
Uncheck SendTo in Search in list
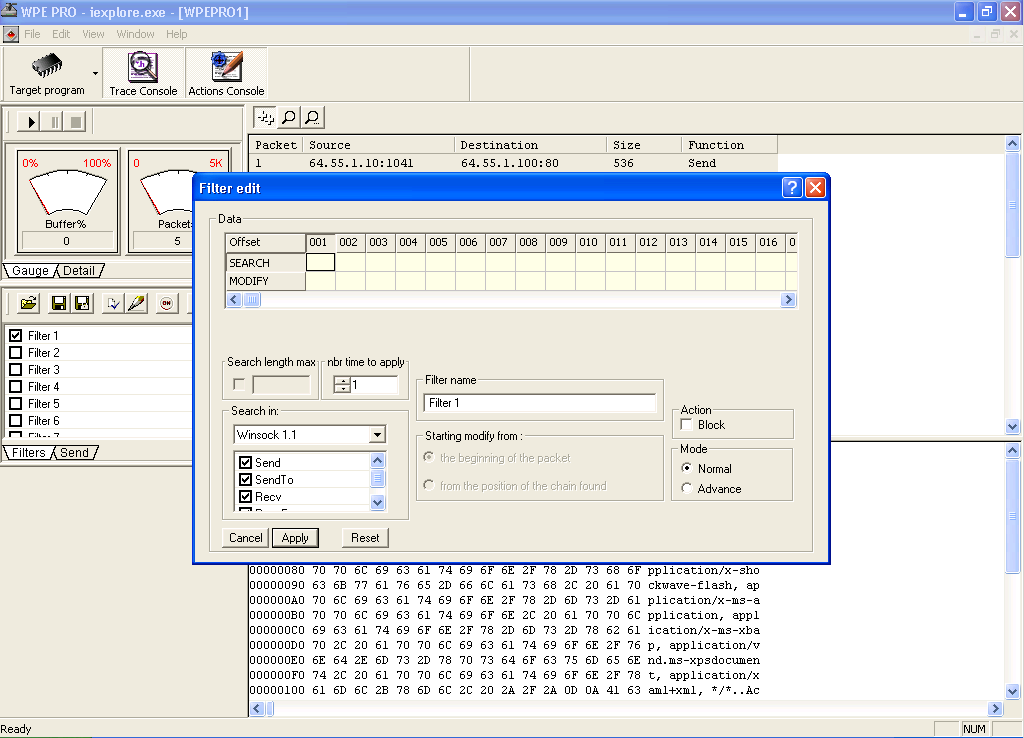pyautogui.click(x=246, y=479)
